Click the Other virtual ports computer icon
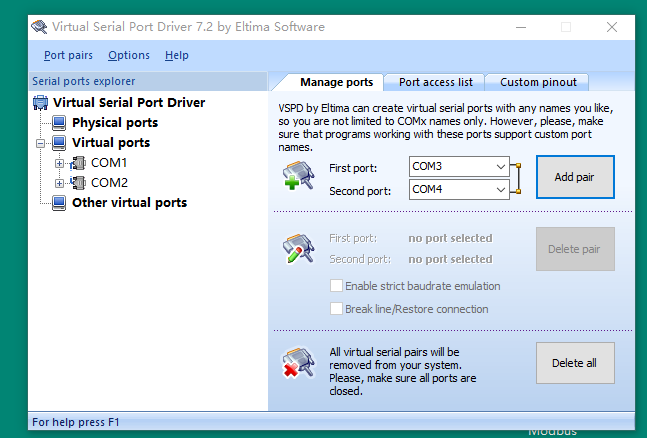647x438 pixels. tap(59, 203)
